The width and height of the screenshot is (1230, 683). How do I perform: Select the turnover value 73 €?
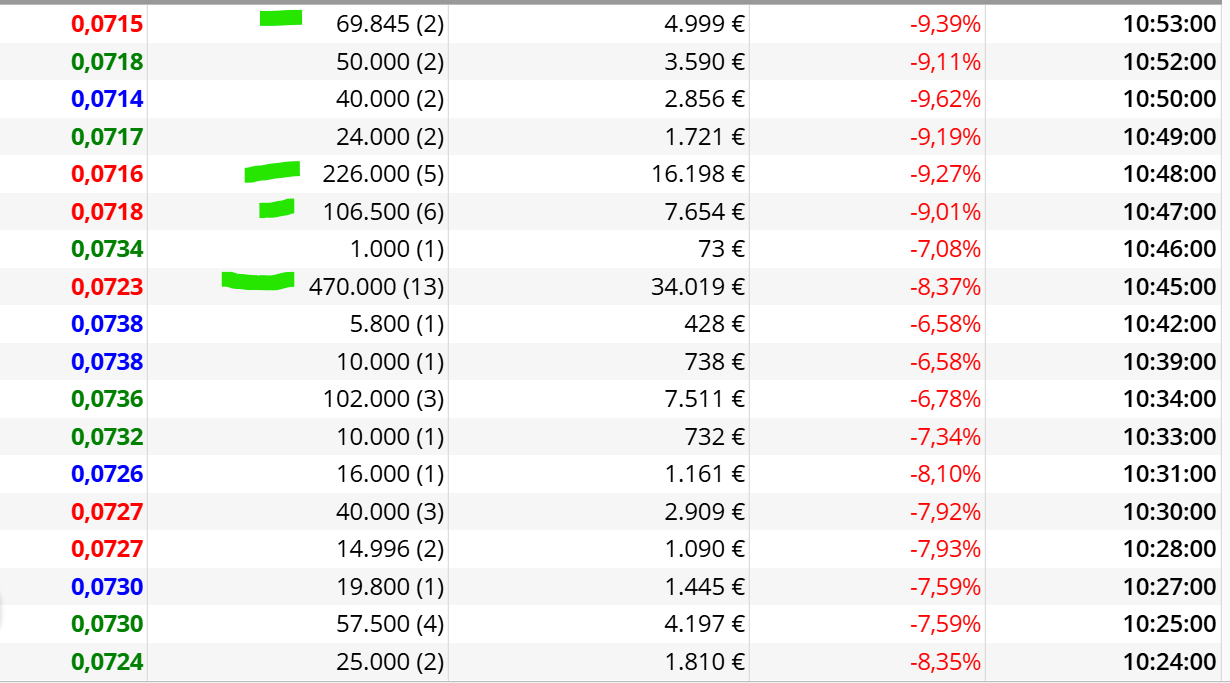pos(722,249)
